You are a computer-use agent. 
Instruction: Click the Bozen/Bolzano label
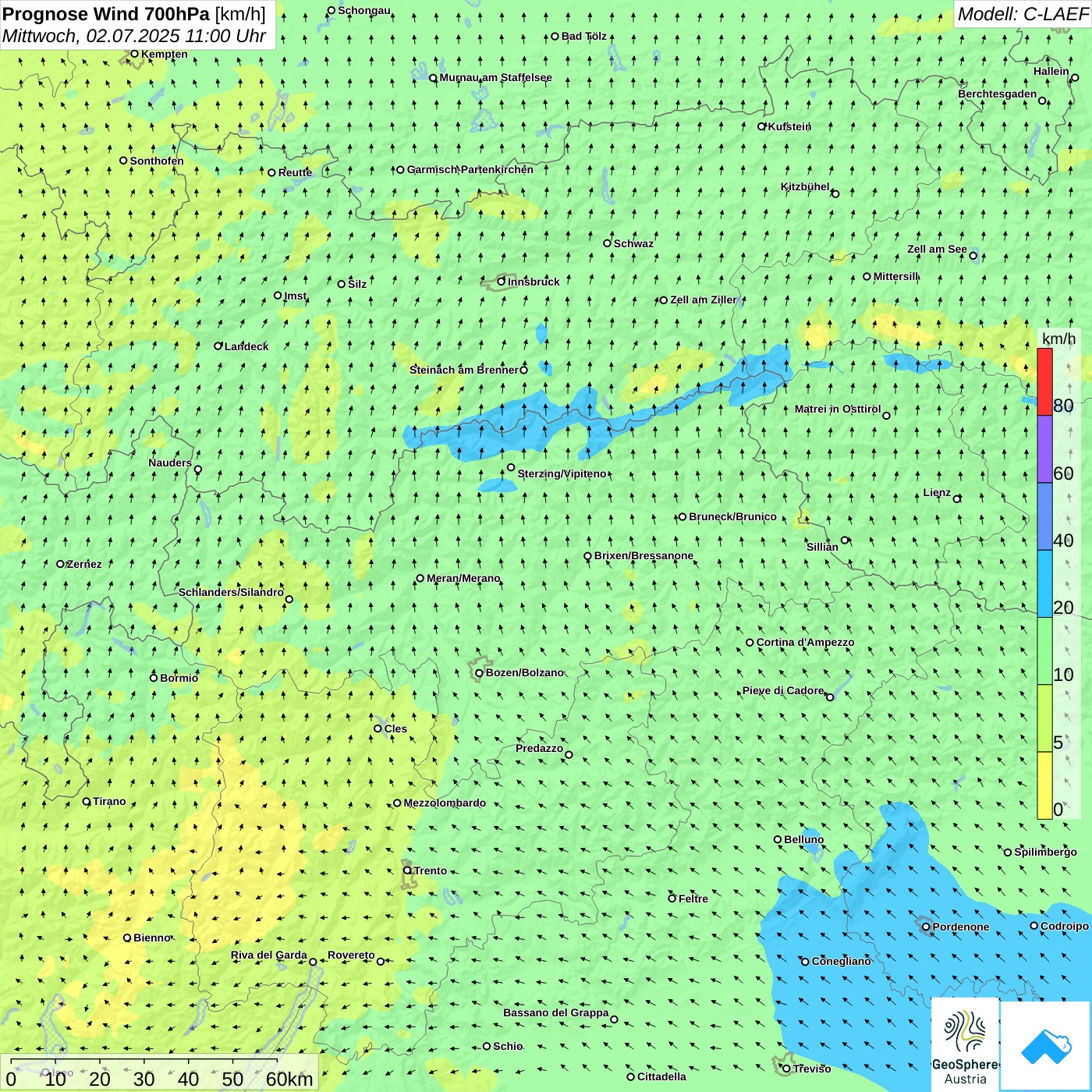coord(524,672)
